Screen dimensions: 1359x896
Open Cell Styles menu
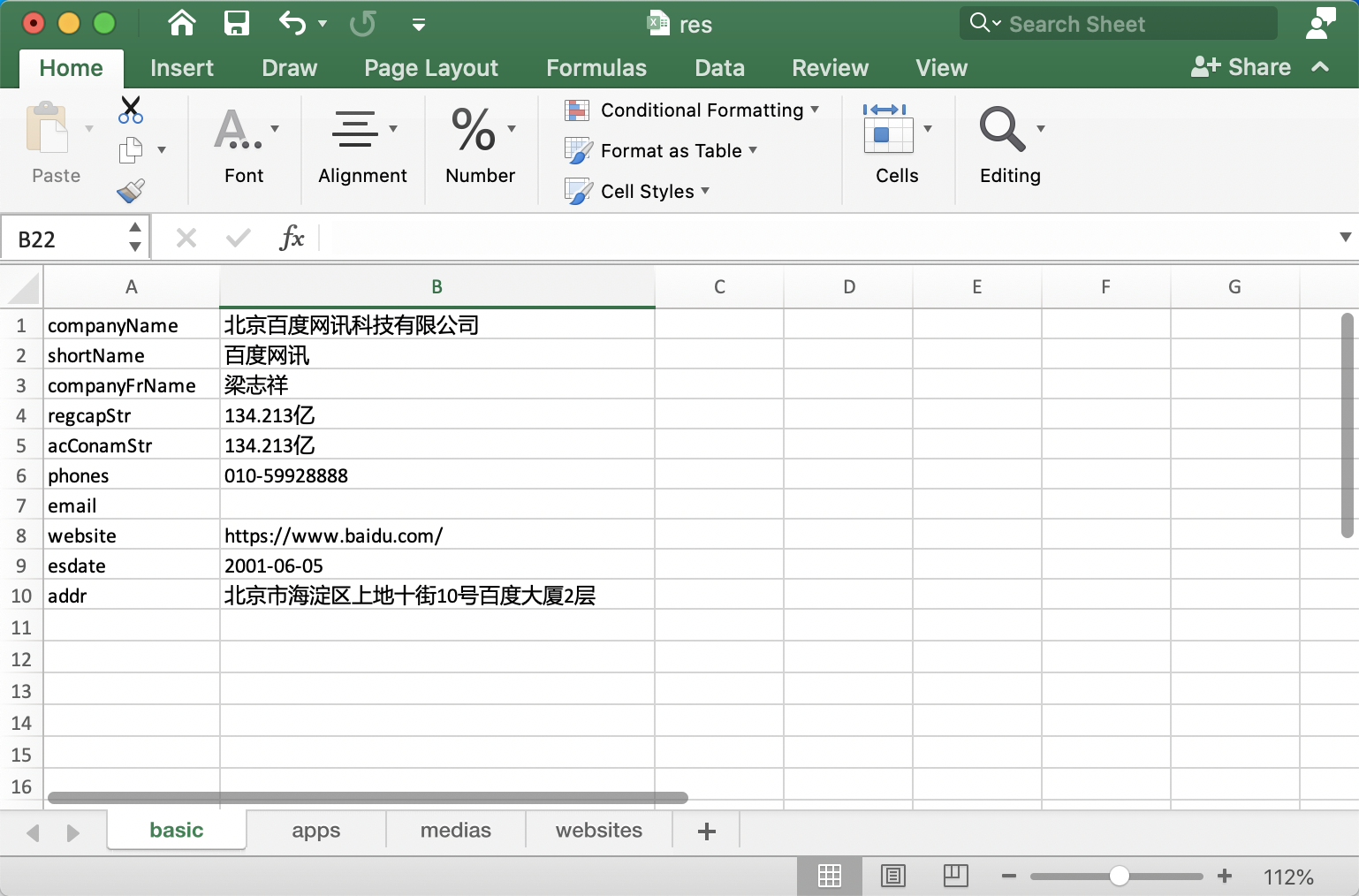(637, 192)
